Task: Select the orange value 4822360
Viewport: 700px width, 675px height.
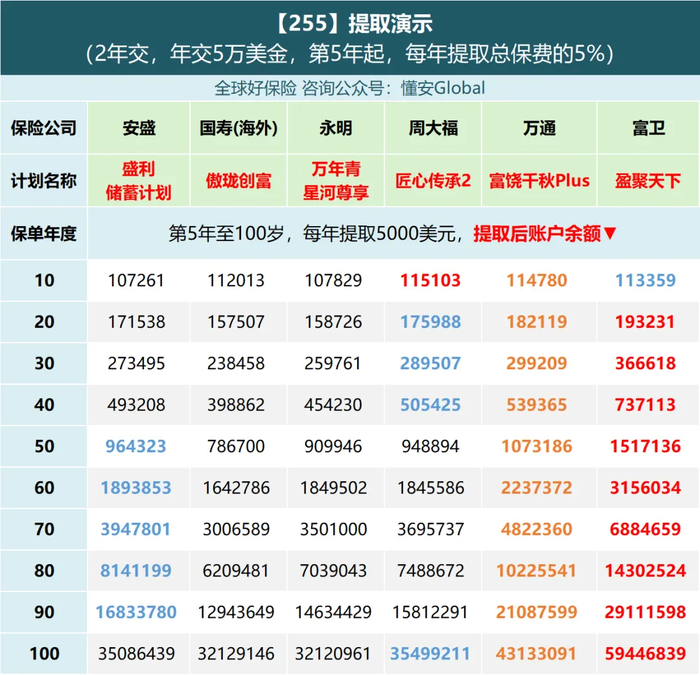Action: (537, 529)
